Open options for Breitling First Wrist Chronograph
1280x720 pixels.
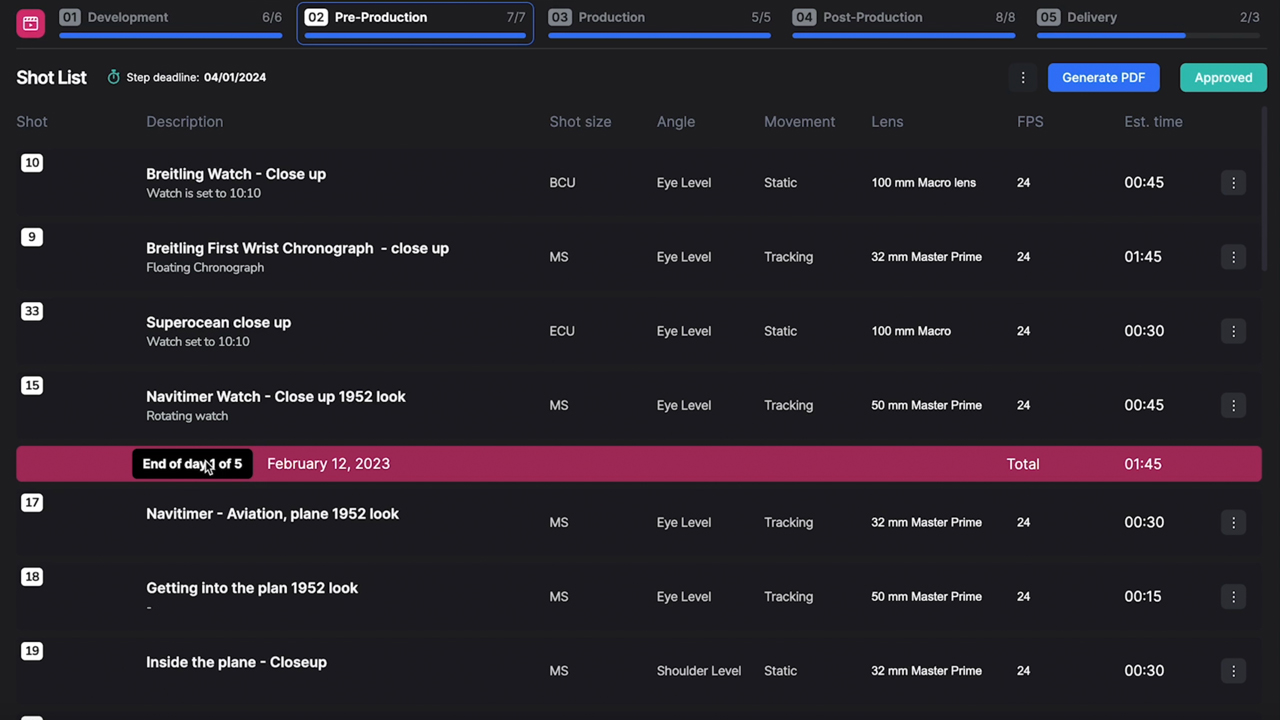[1233, 257]
